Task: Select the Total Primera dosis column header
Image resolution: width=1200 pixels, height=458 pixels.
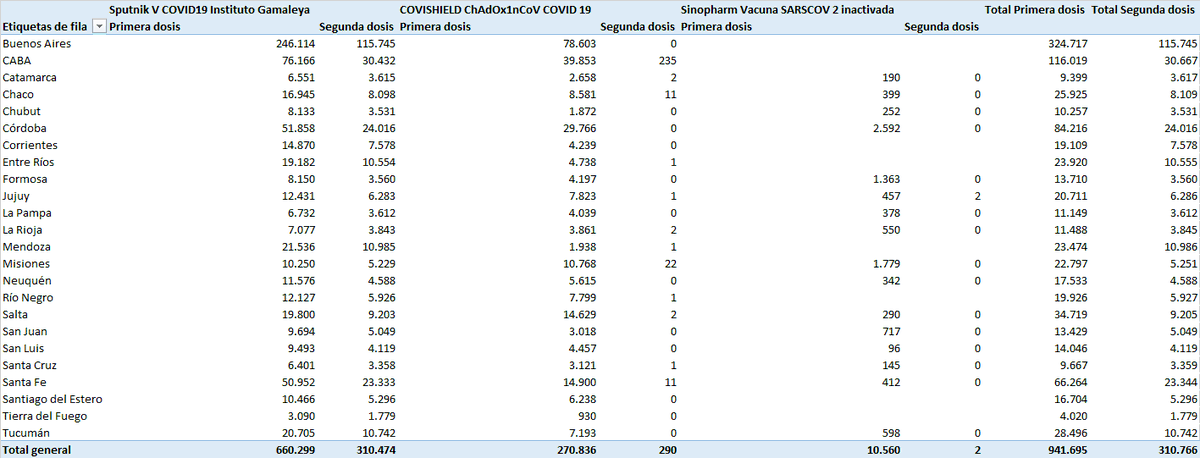Action: (1035, 8)
